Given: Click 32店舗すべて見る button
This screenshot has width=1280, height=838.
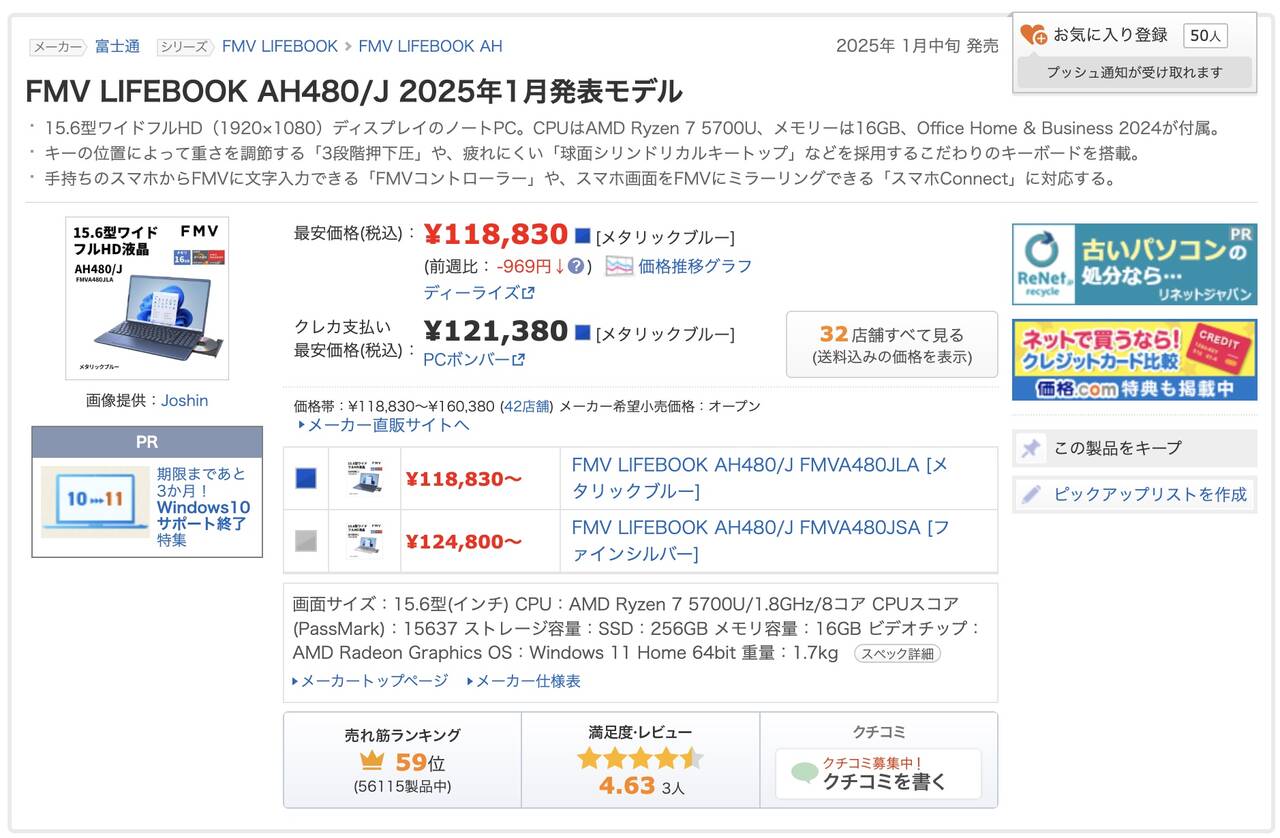Looking at the screenshot, I should pos(891,344).
